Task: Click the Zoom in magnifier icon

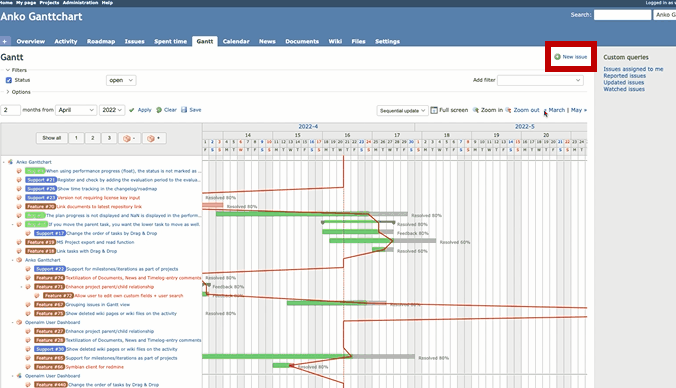Action: point(476,110)
